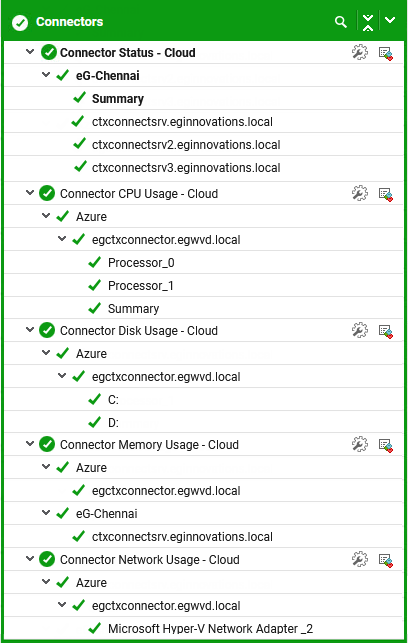Click the Connector Memory Usage - Cloud label

pyautogui.click(x=149, y=444)
